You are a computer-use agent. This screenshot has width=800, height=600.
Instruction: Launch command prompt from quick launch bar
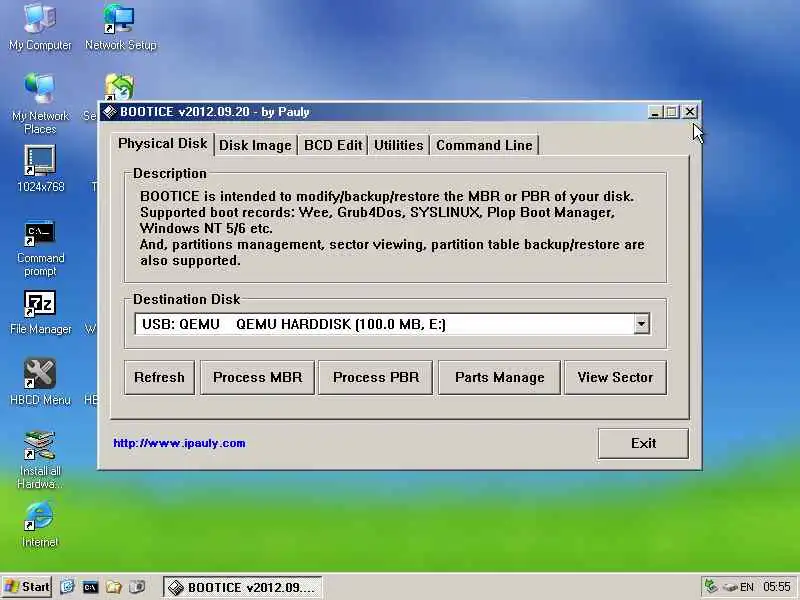[x=90, y=587]
